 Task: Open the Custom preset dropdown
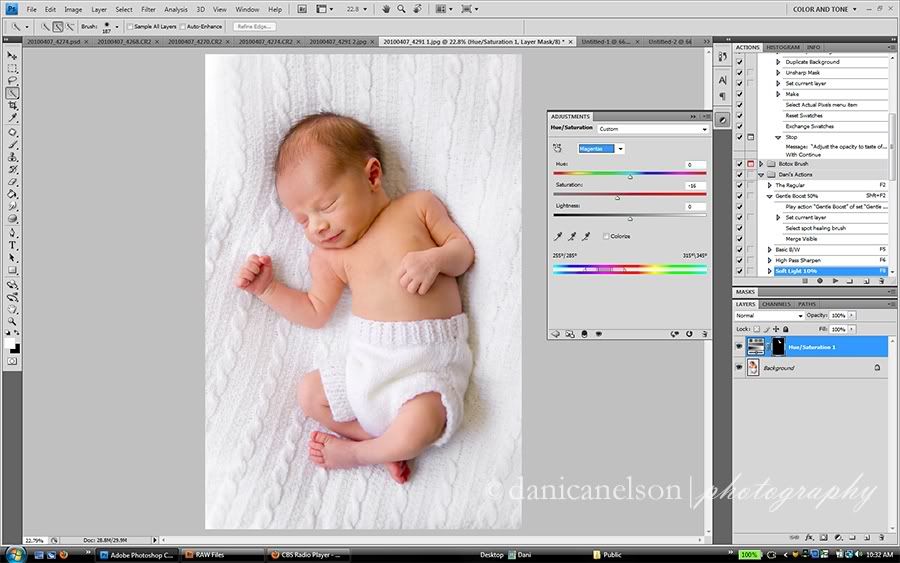tap(653, 129)
